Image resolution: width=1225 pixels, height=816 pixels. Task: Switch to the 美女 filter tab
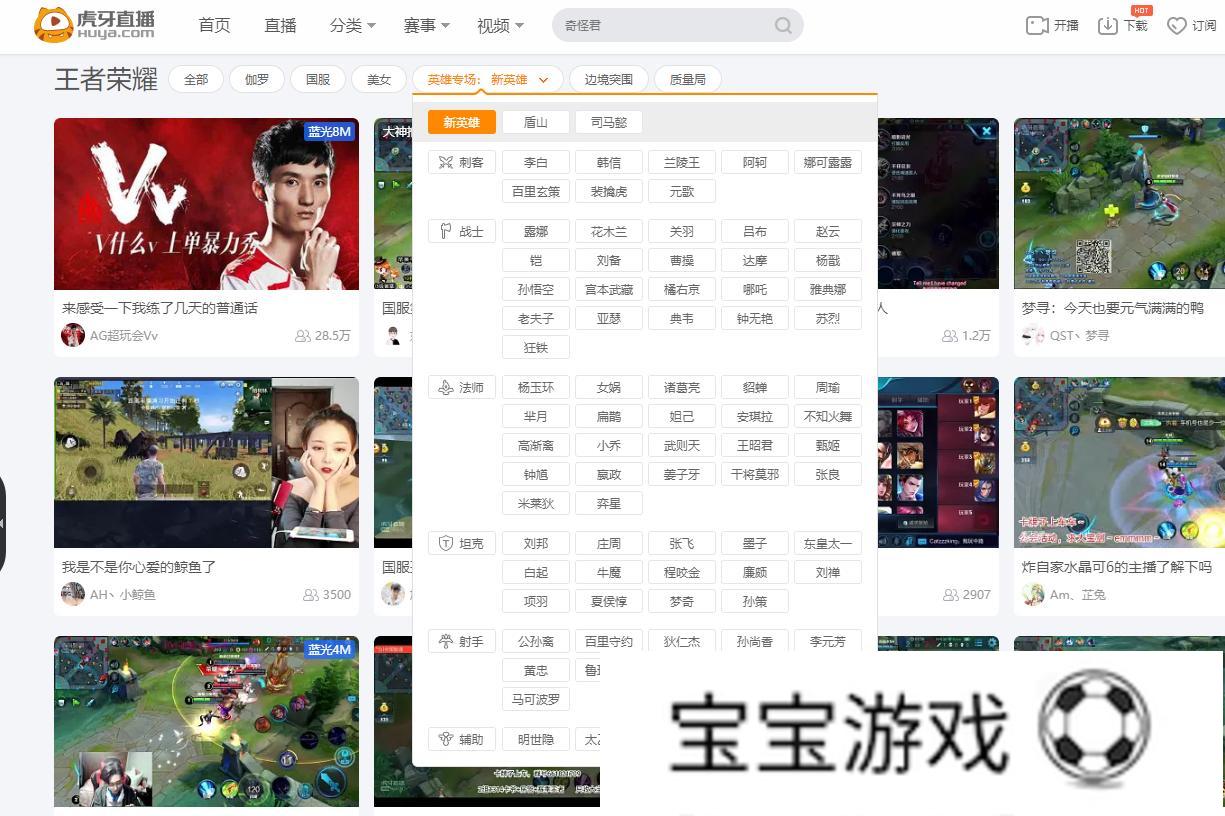(x=379, y=79)
